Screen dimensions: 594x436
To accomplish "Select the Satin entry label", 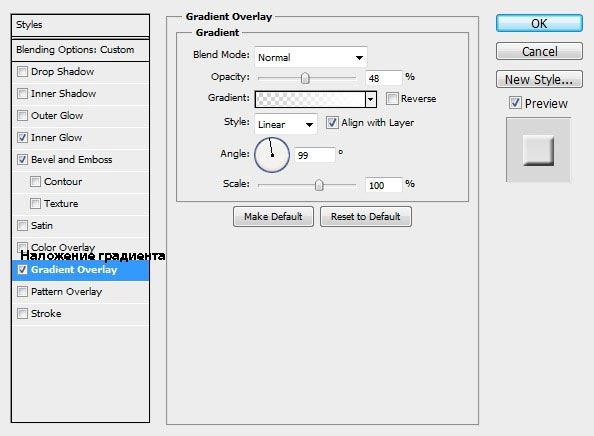I will tap(42, 225).
